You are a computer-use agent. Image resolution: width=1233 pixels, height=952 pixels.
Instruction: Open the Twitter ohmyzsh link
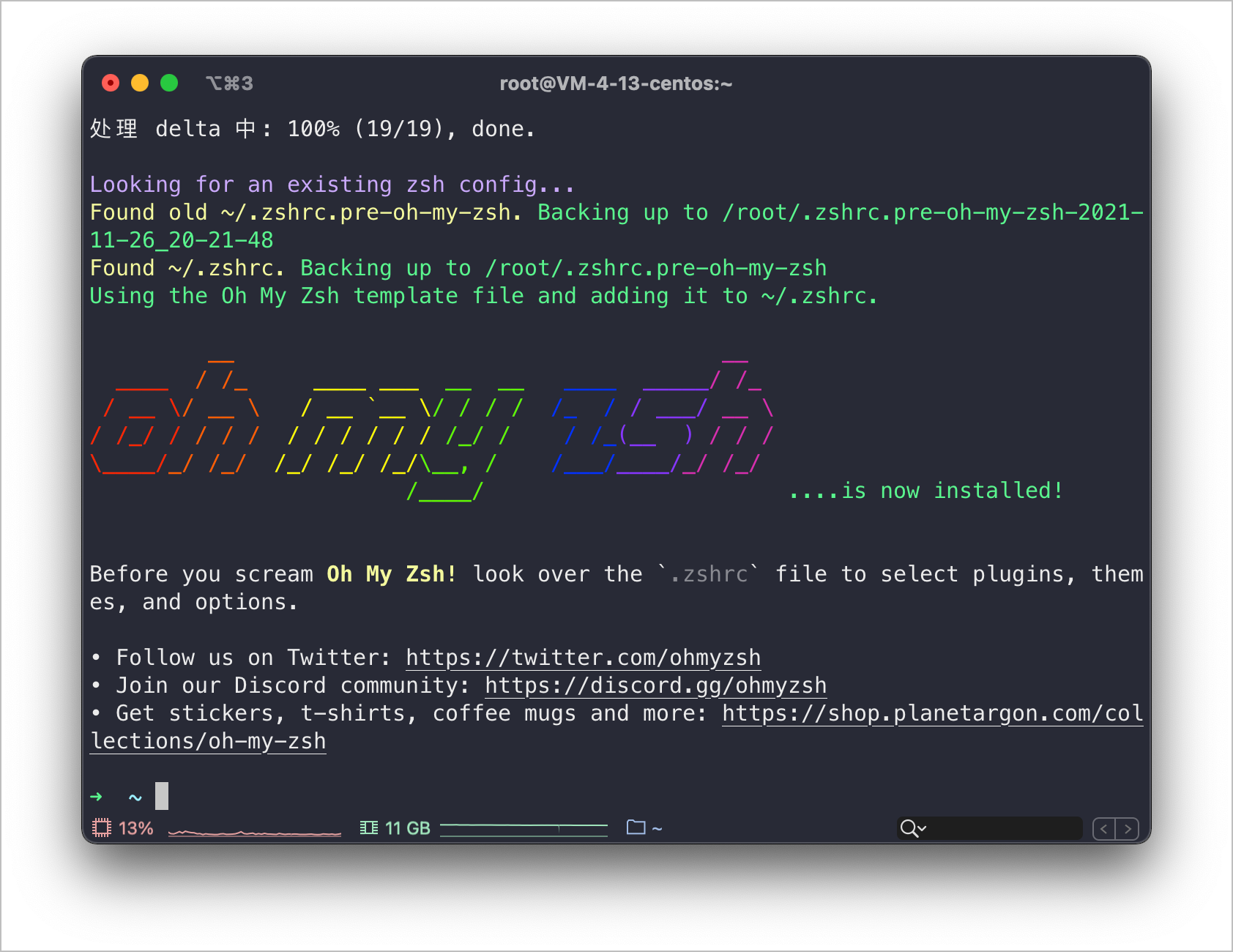click(584, 658)
